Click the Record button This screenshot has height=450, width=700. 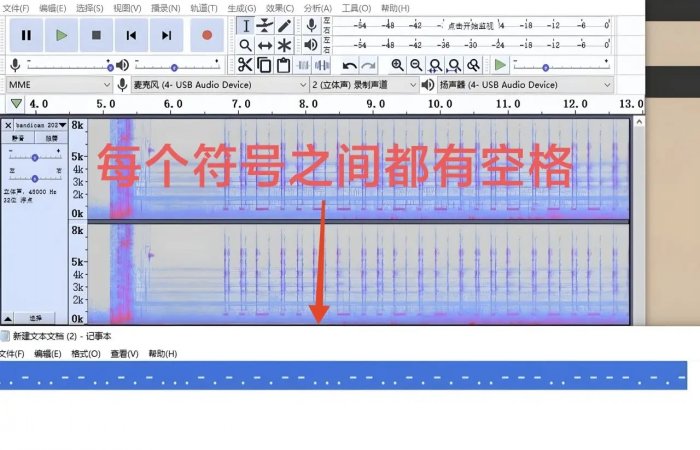[207, 35]
